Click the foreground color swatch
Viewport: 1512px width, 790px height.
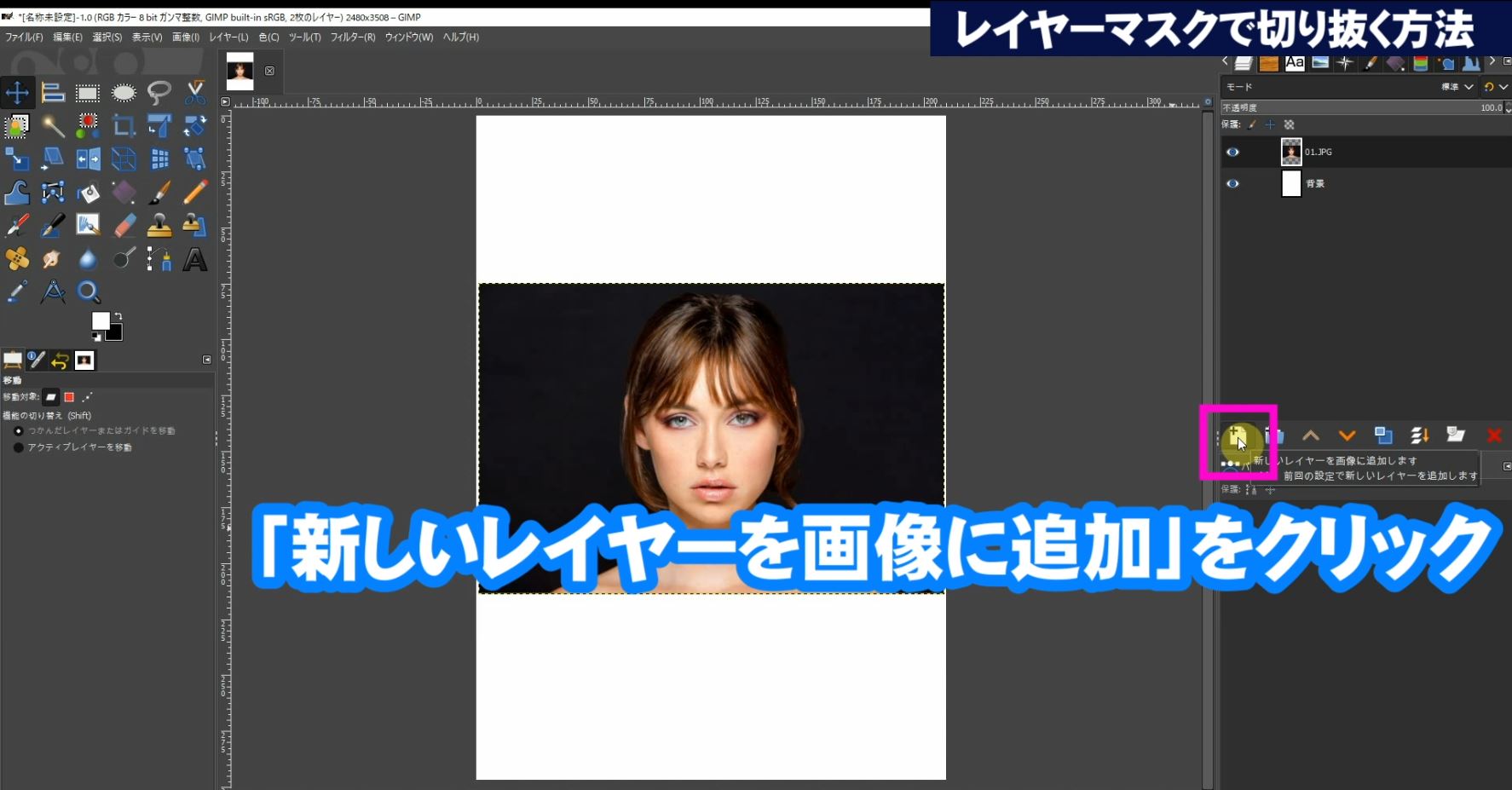pos(100,320)
